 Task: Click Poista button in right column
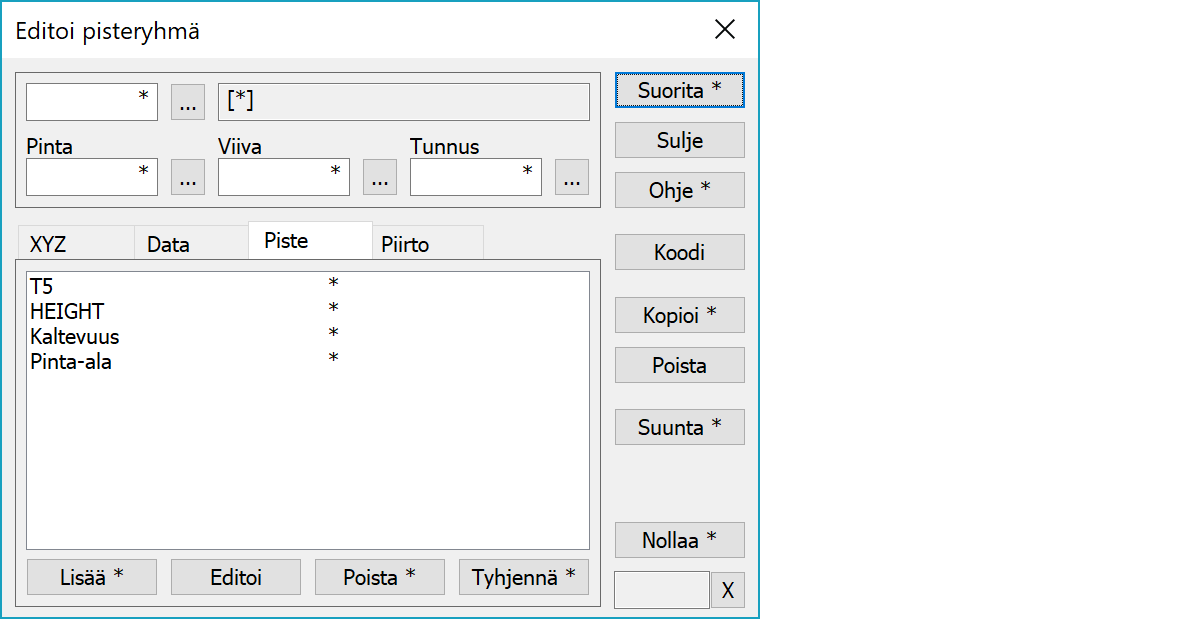coord(679,365)
